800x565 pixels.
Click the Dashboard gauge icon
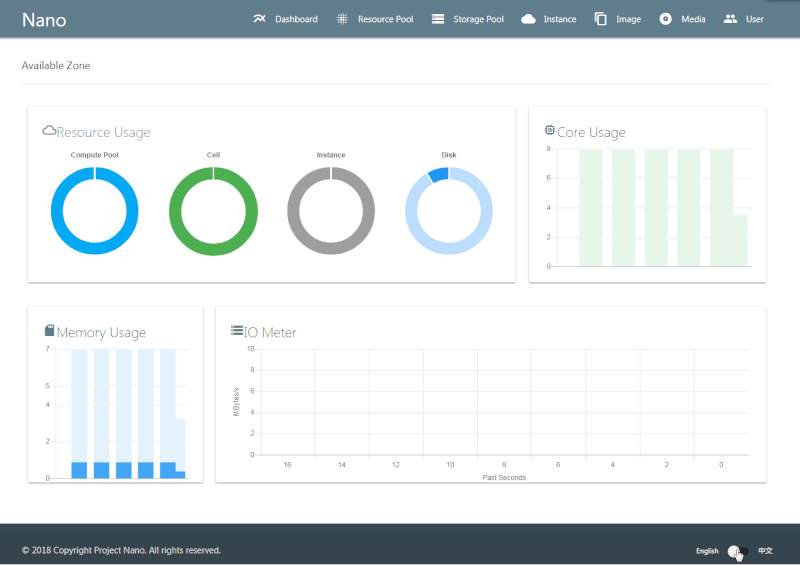click(259, 19)
